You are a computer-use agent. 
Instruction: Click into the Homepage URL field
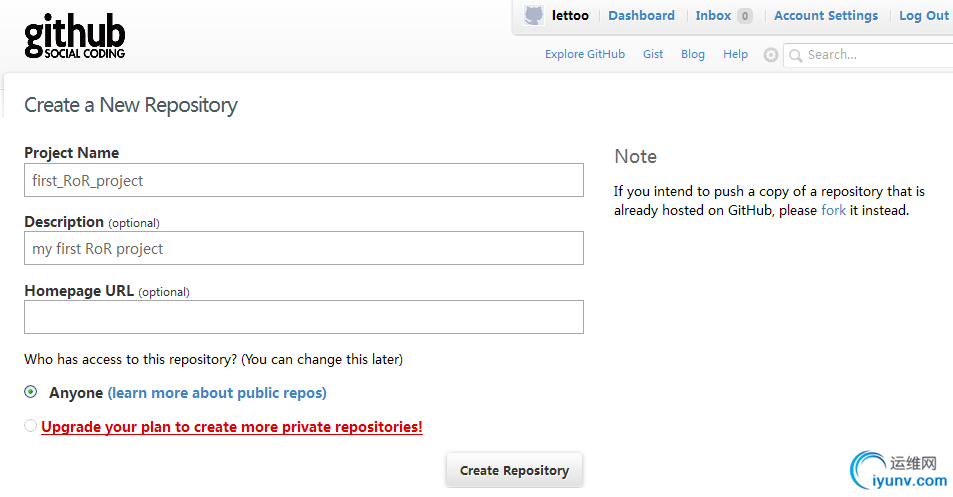[303, 317]
